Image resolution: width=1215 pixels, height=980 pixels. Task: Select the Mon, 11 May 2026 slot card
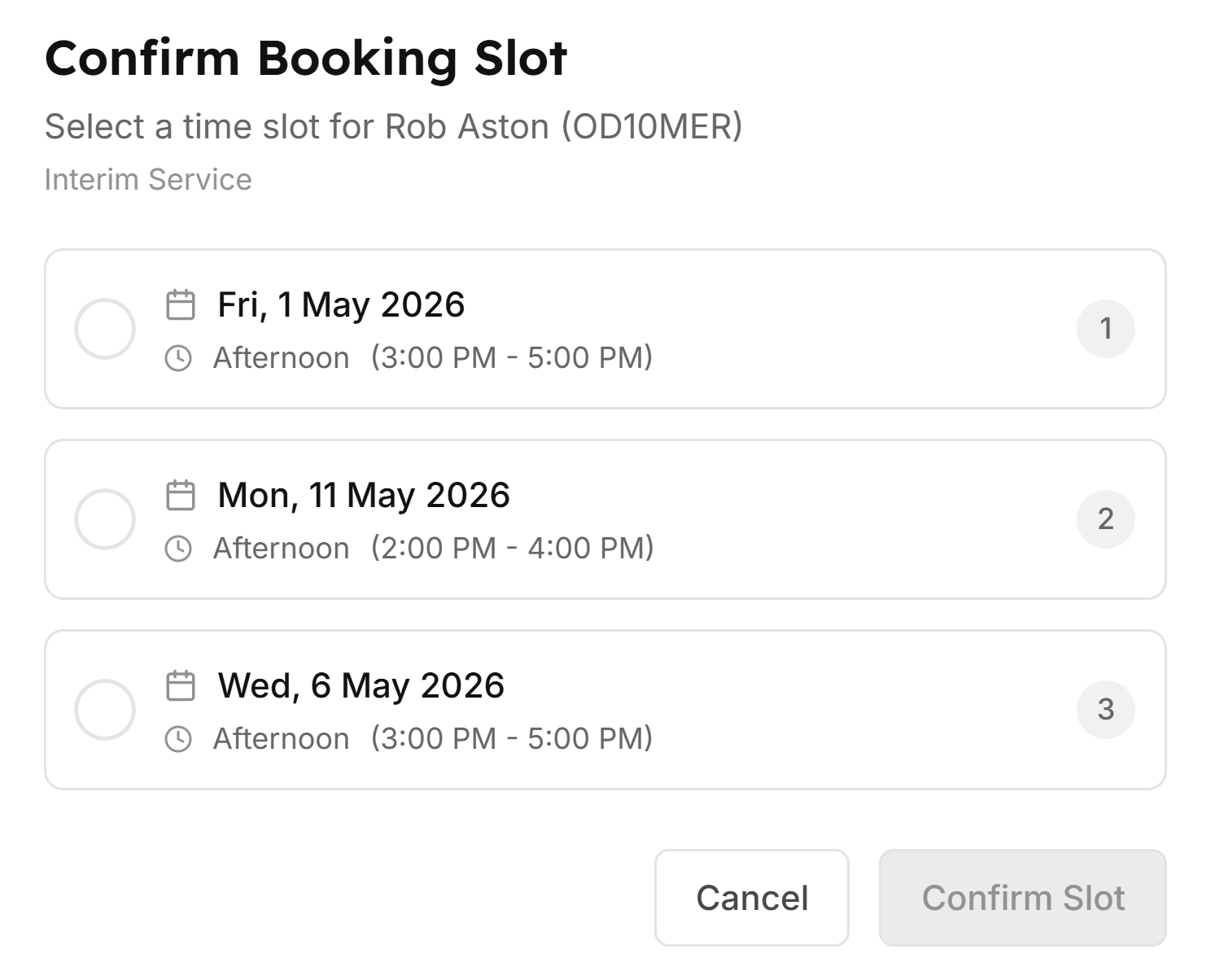click(605, 518)
